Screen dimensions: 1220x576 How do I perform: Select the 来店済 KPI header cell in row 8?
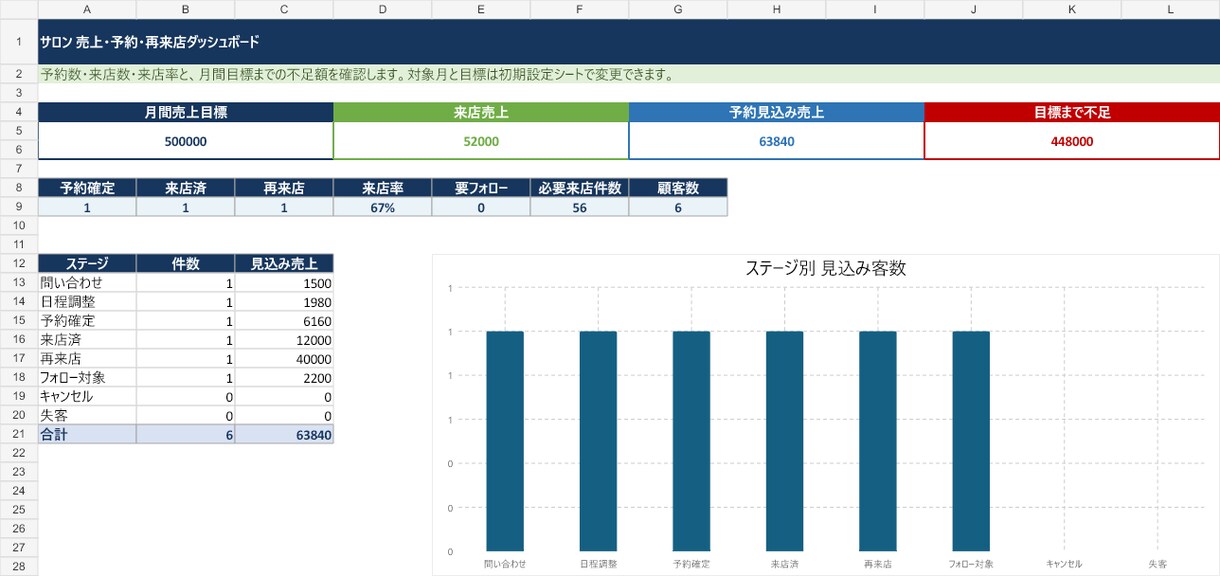186,188
